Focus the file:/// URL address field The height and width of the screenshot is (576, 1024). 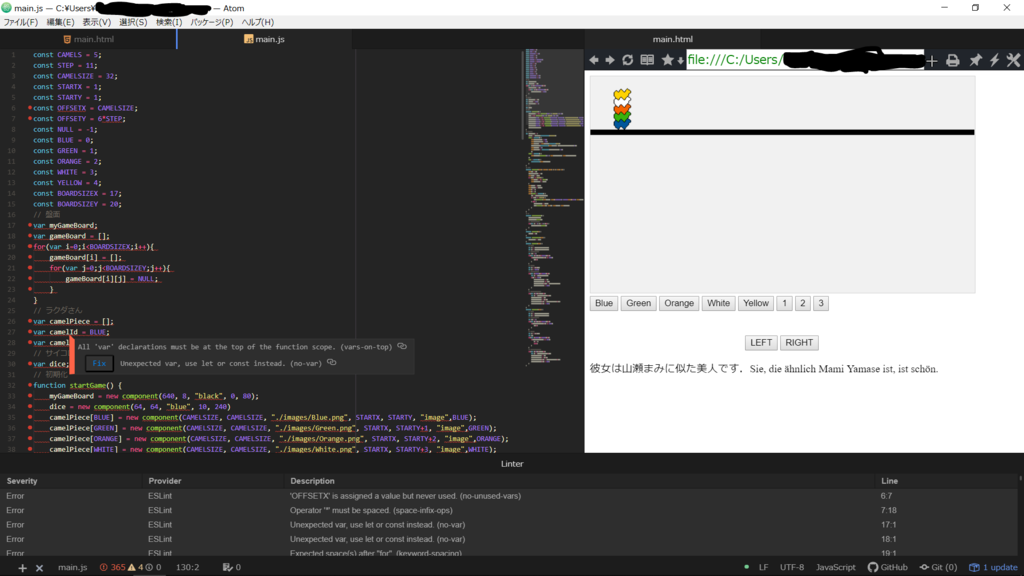pos(805,60)
